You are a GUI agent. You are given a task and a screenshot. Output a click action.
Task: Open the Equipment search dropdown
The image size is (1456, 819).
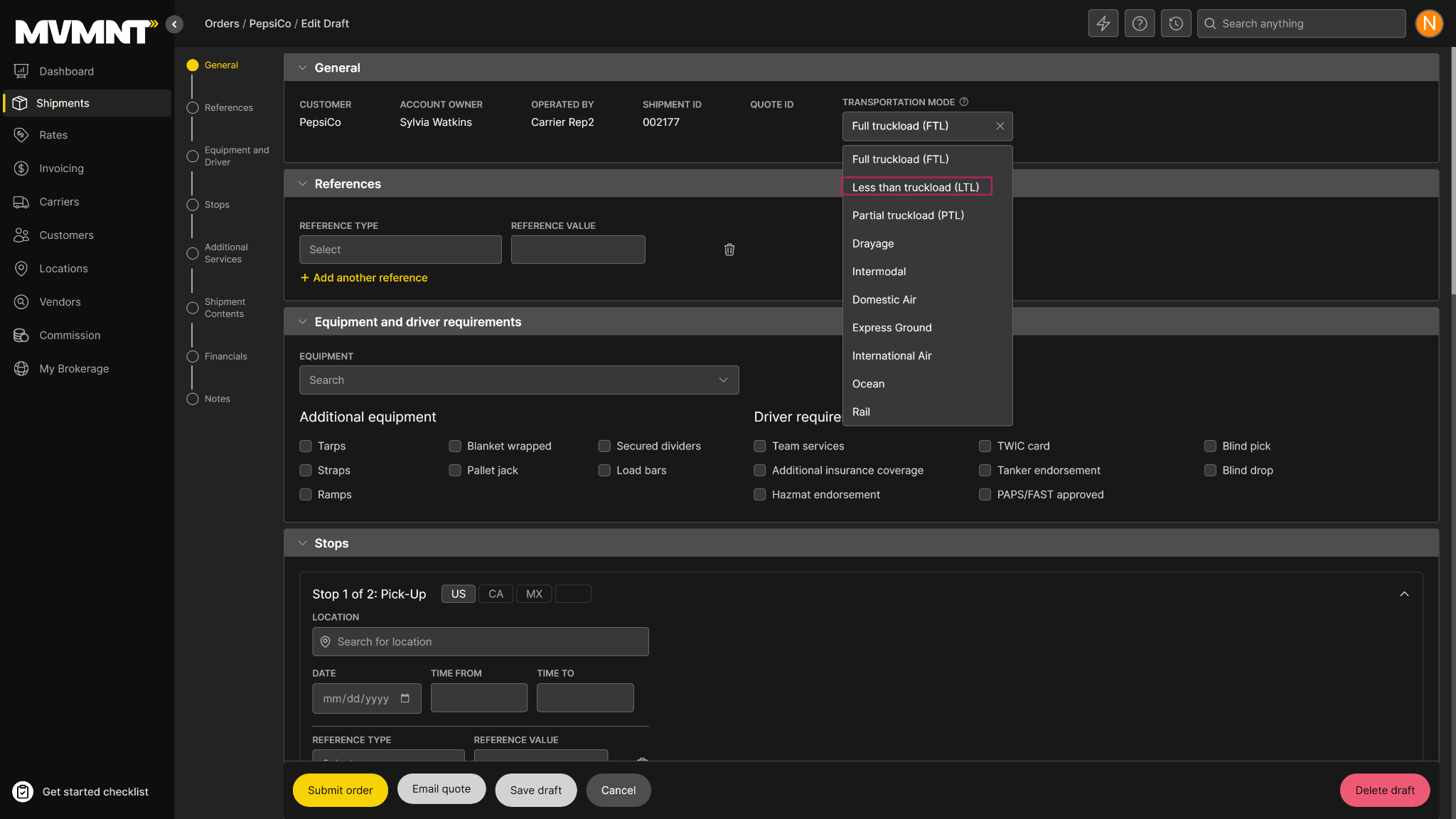[x=519, y=380]
